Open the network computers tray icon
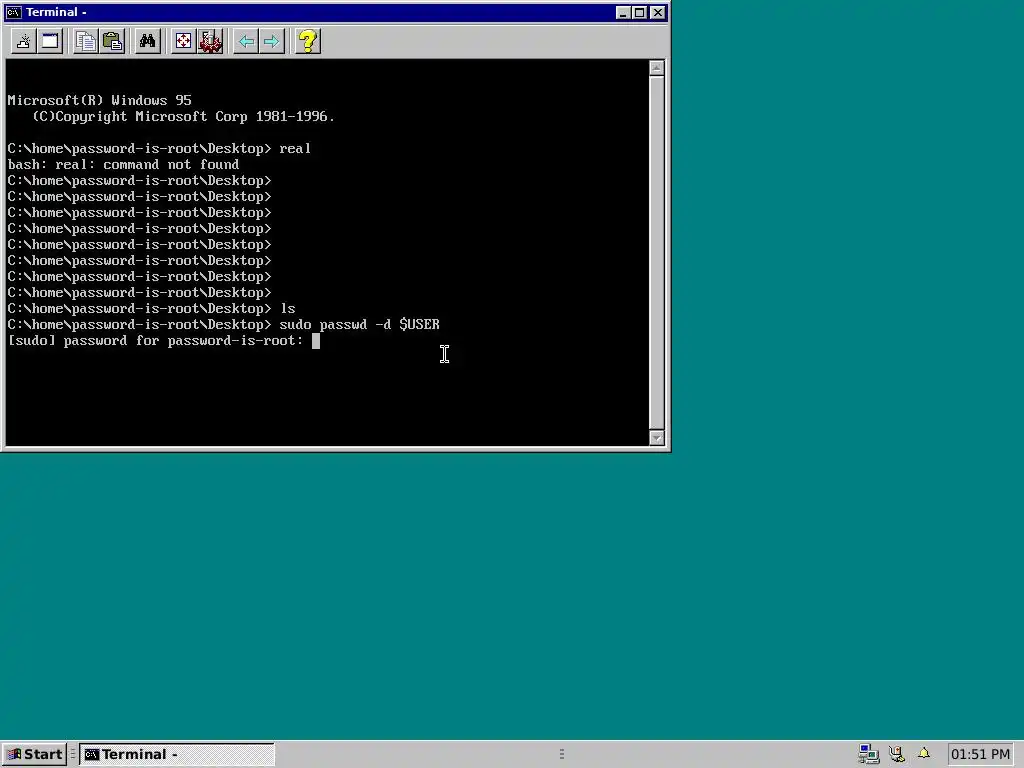Image resolution: width=1024 pixels, height=768 pixels. 868,754
